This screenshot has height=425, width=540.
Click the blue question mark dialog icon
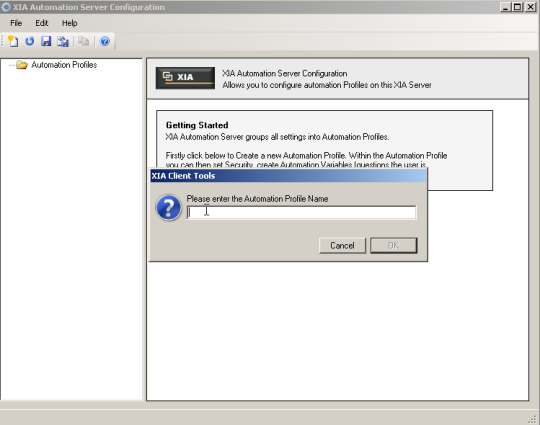coord(168,207)
